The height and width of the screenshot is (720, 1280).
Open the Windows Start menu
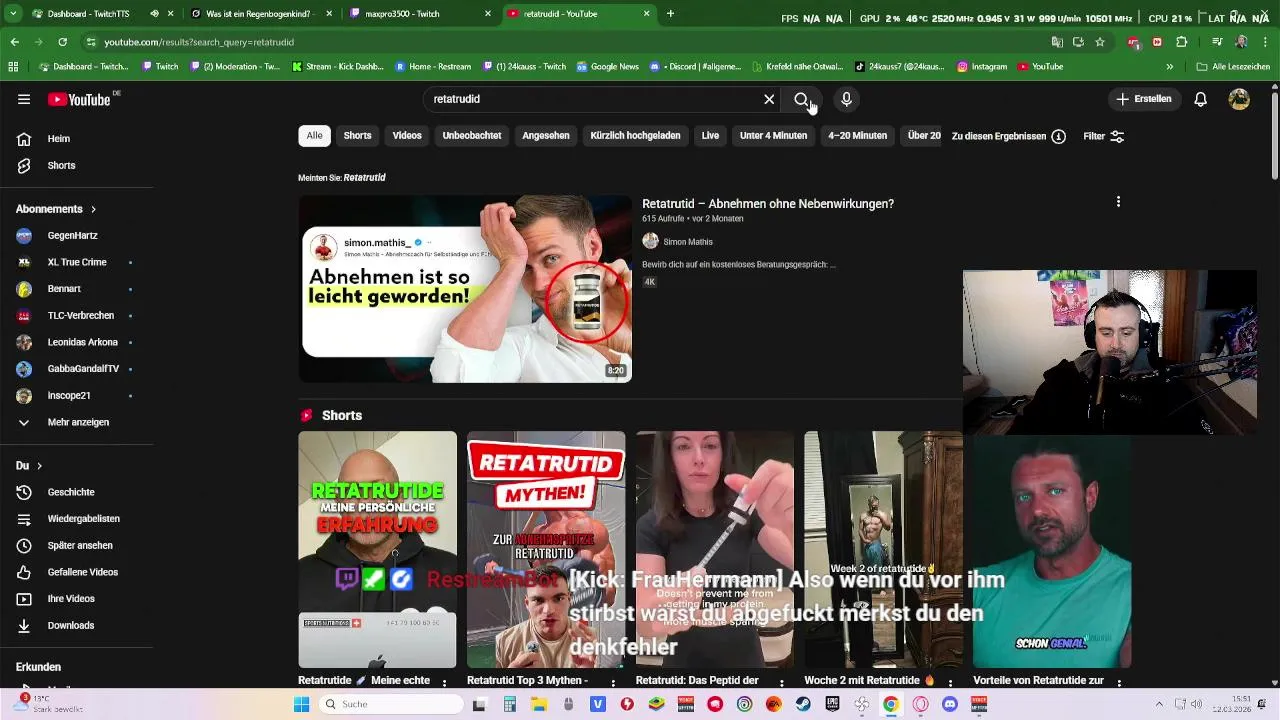301,704
